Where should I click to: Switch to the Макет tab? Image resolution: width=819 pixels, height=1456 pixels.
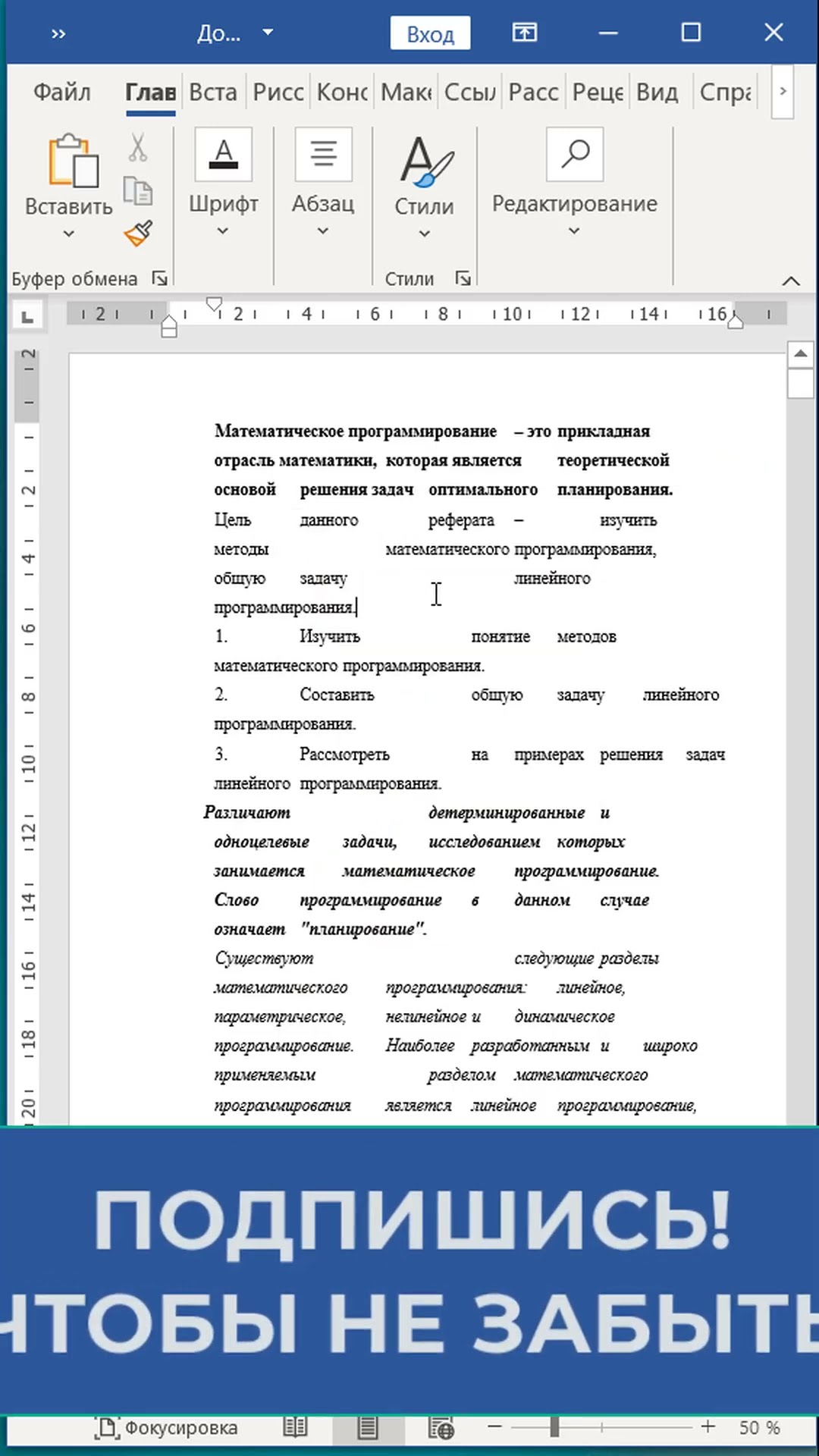(x=406, y=92)
